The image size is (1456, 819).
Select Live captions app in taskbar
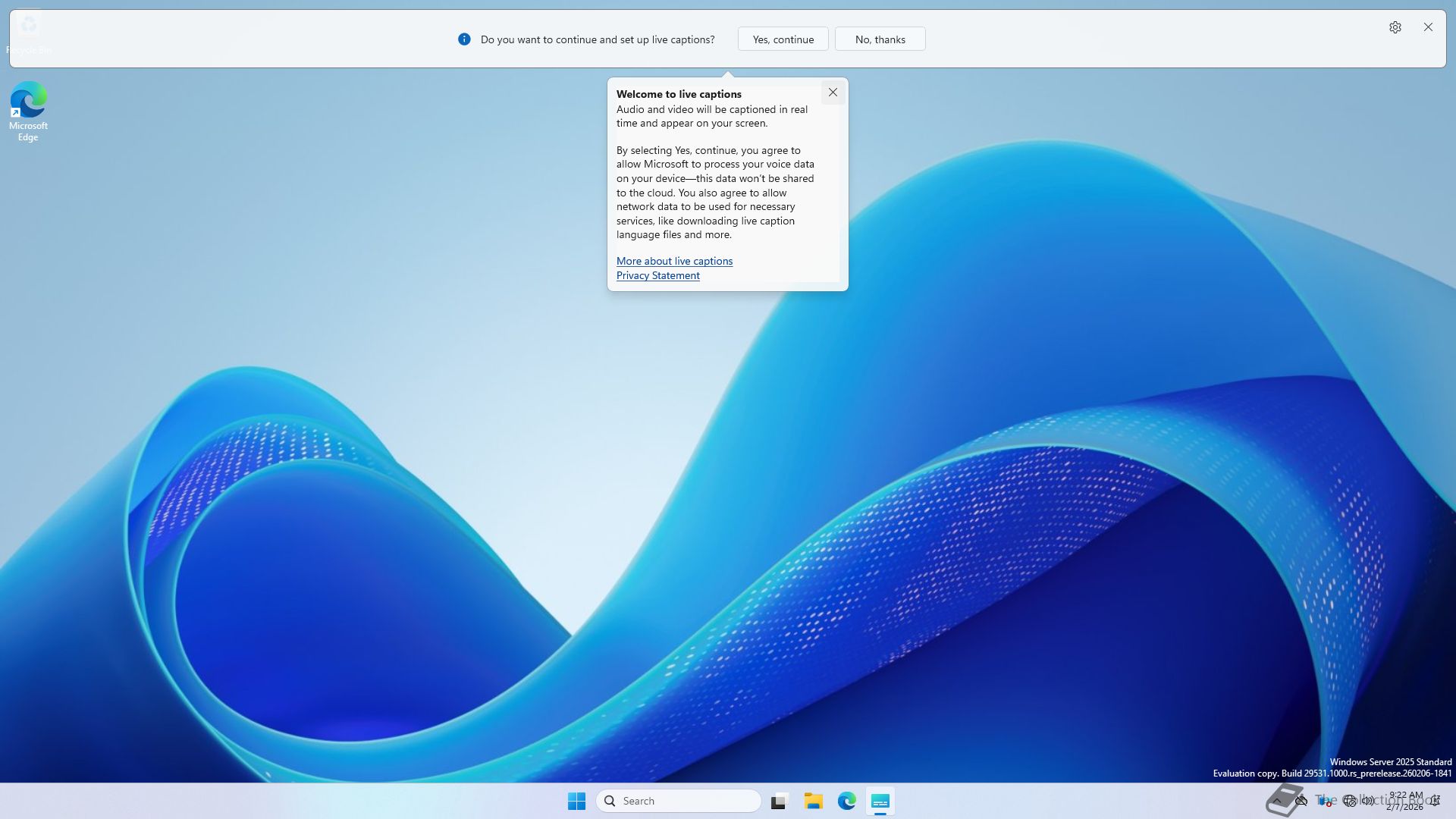(x=880, y=801)
